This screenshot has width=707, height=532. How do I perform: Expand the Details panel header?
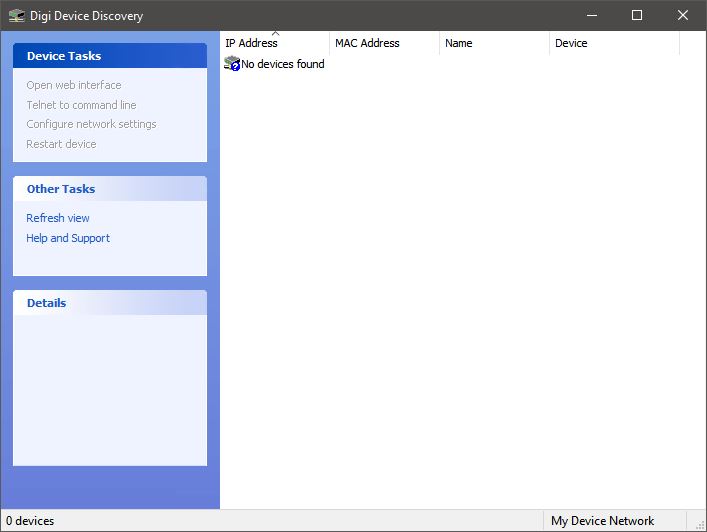[x=110, y=303]
